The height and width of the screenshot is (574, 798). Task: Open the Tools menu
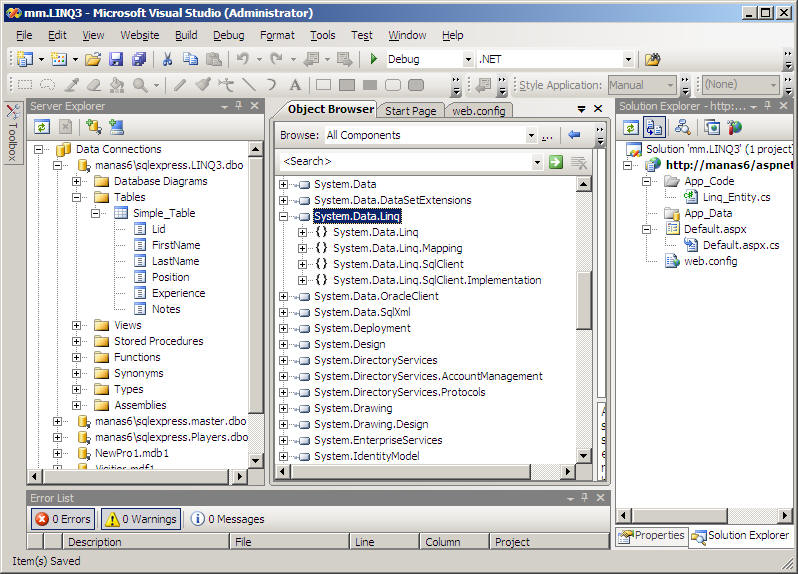(x=323, y=35)
